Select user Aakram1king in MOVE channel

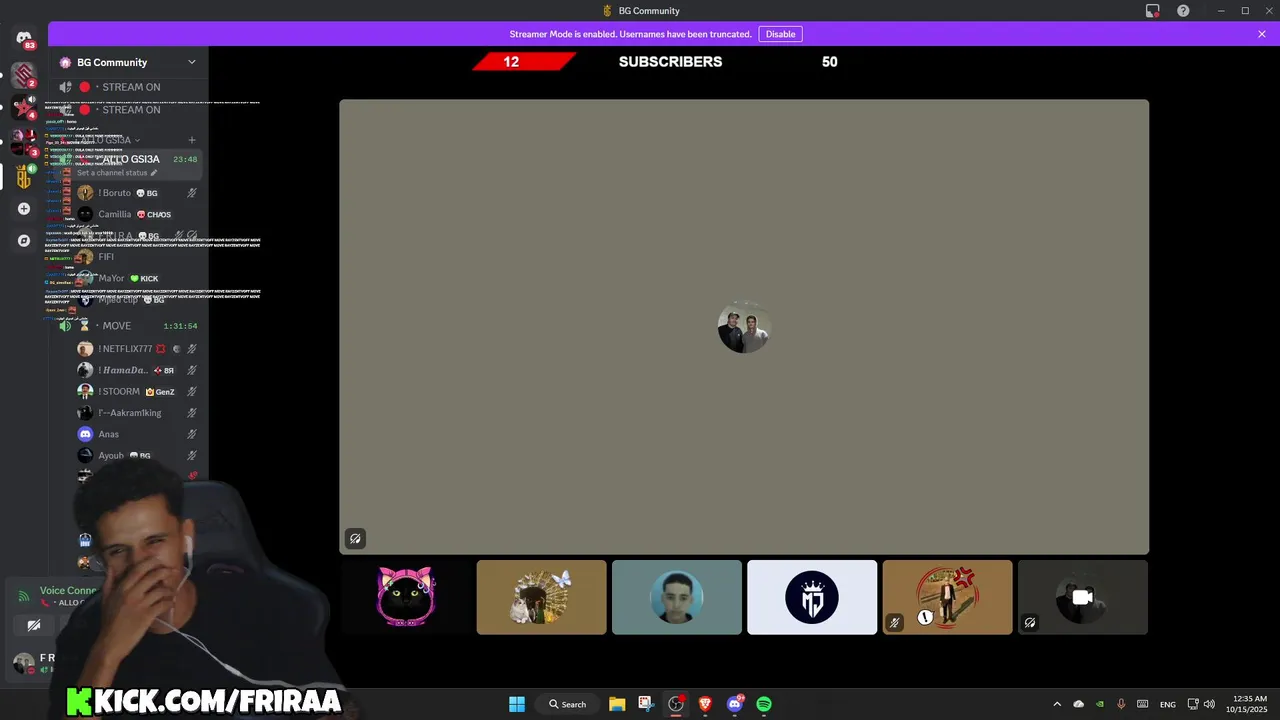135,413
